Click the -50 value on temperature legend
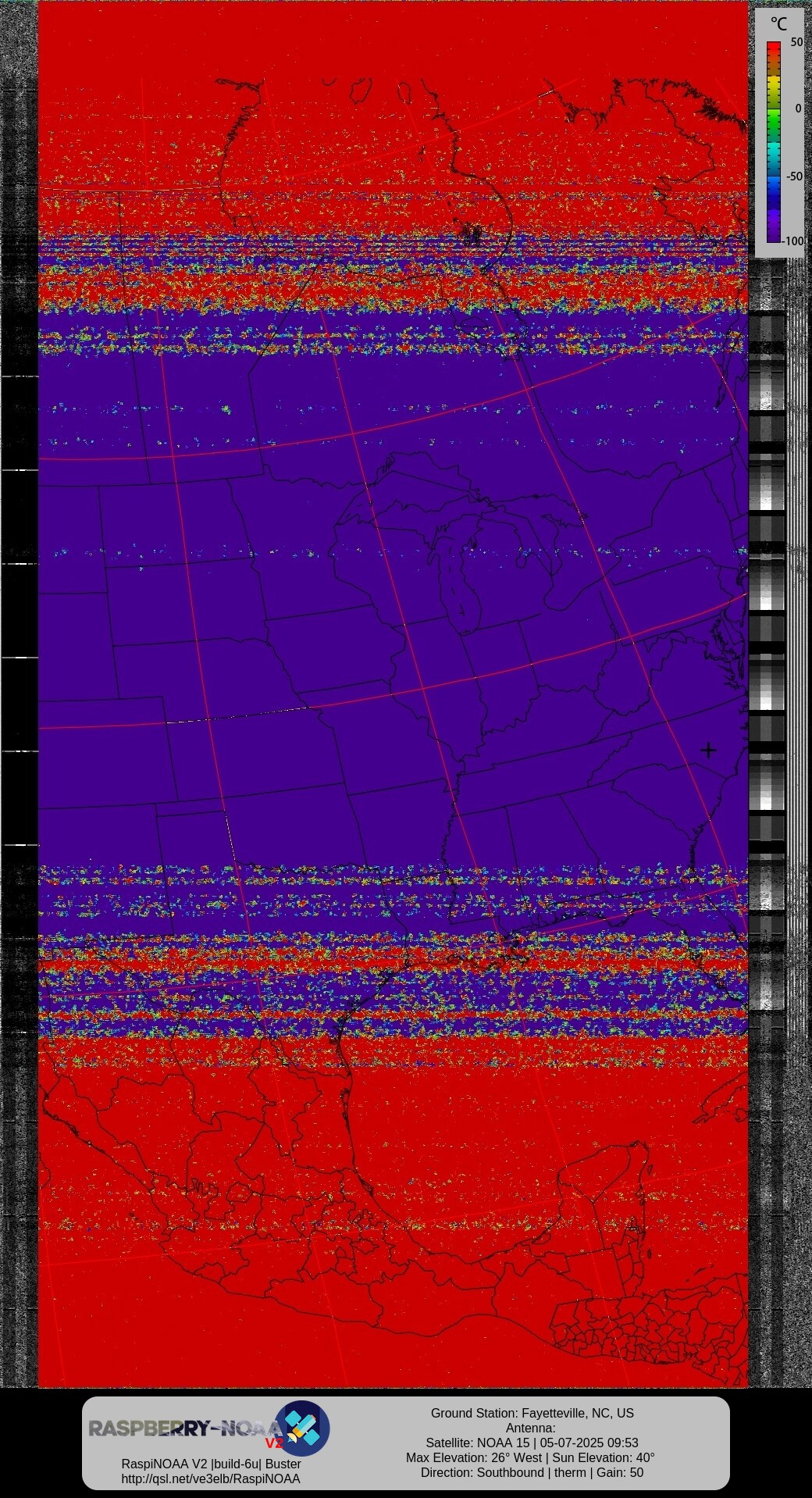Screen dimensions: 812x1498 pos(794,177)
